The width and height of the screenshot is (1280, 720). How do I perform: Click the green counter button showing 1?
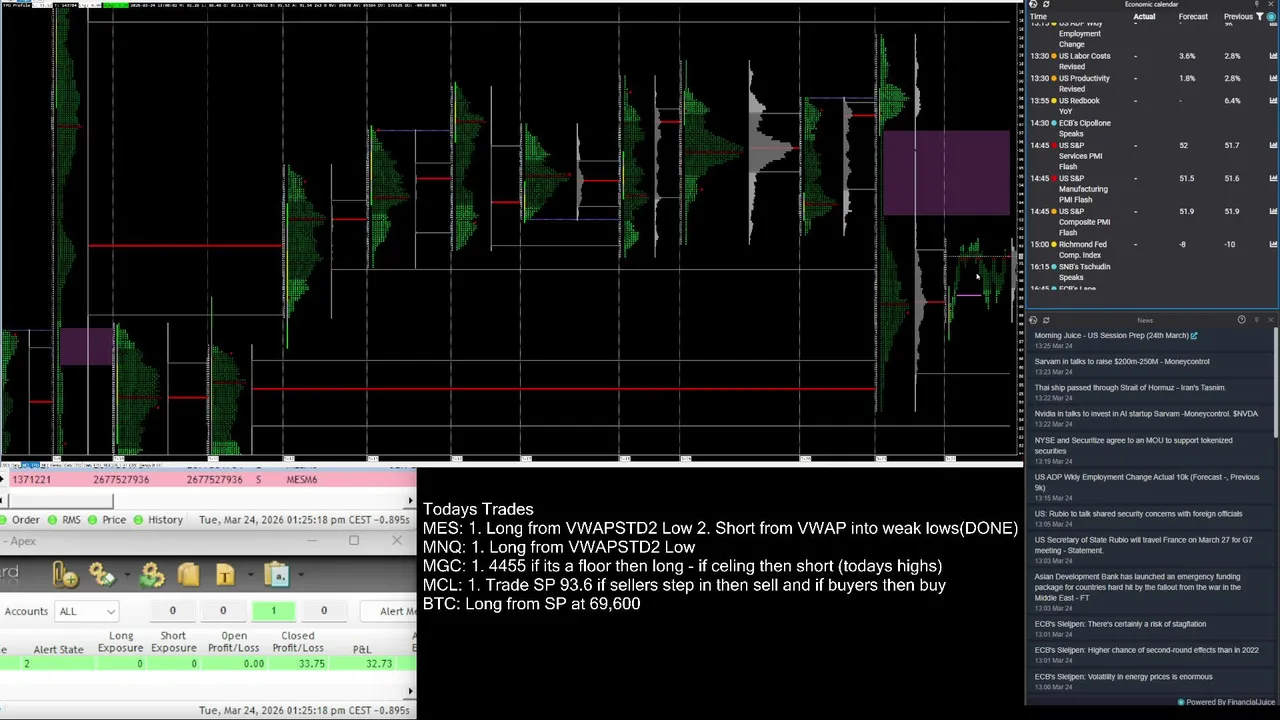273,611
